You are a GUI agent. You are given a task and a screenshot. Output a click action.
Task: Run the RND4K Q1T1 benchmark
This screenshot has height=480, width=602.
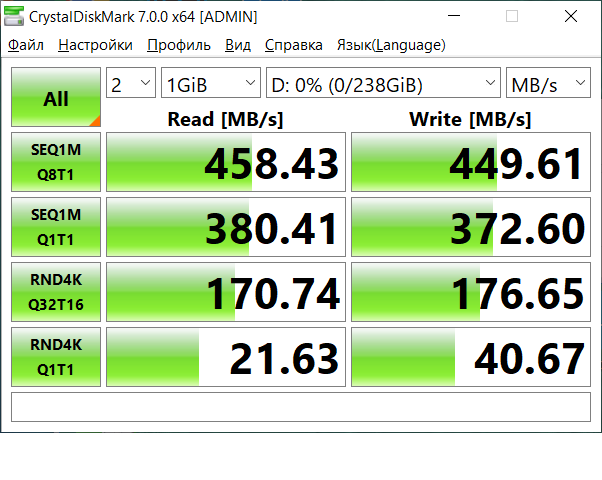point(56,357)
